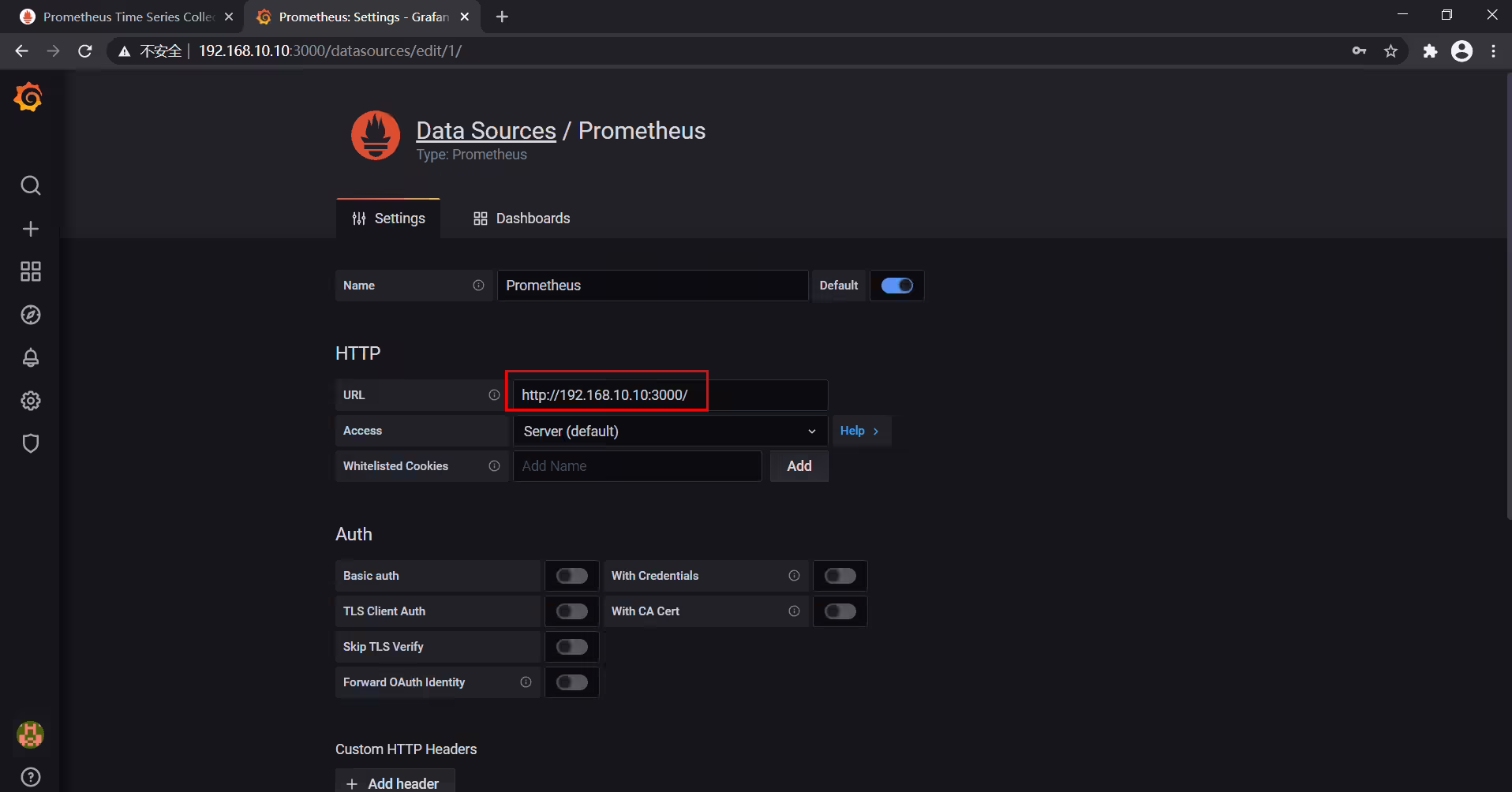The width and height of the screenshot is (1512, 792).
Task: Click the page vertical scrollbar
Action: [1507, 296]
